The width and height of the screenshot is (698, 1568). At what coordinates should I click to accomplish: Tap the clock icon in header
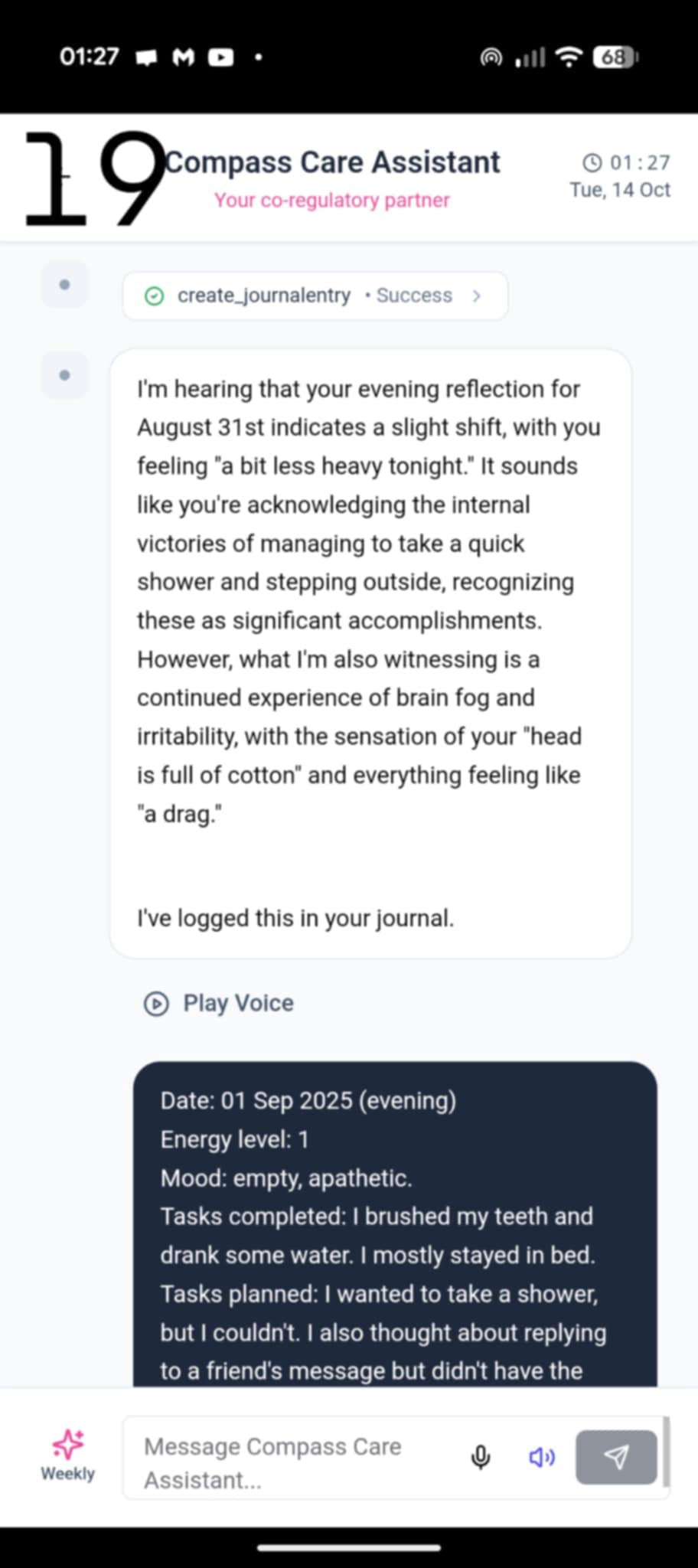(x=592, y=162)
